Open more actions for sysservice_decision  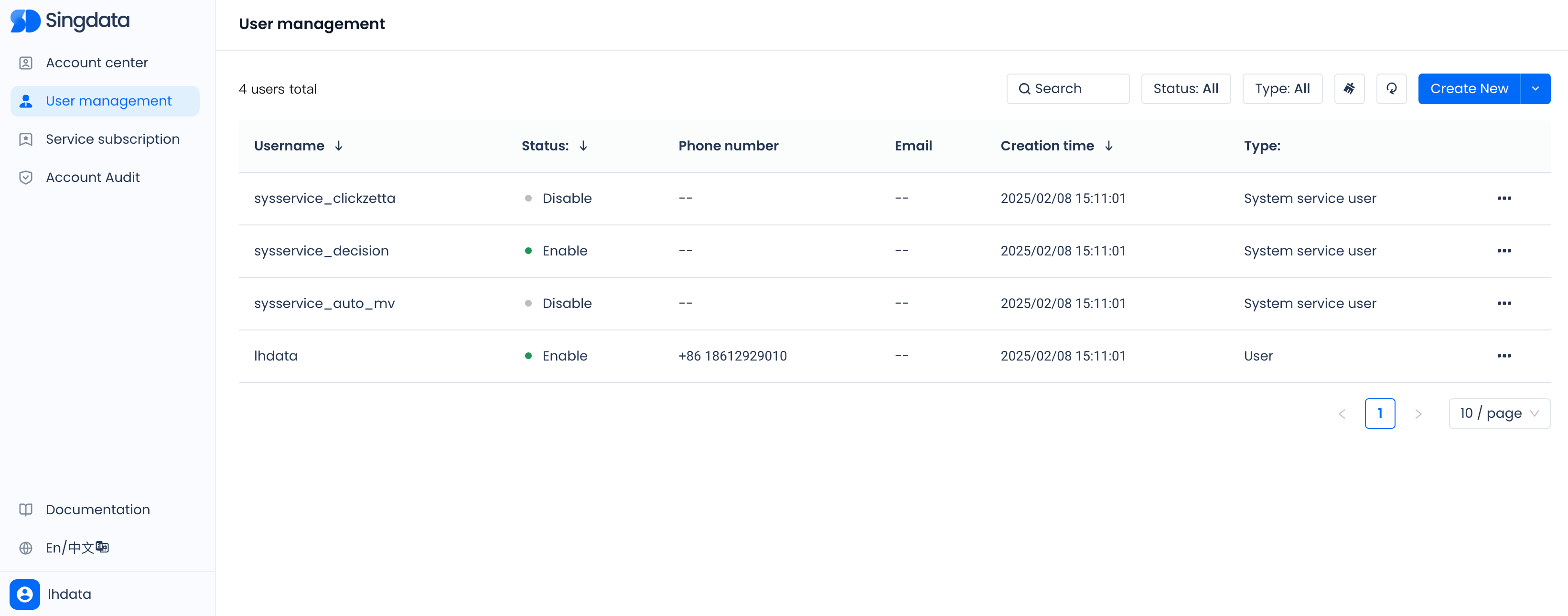(1504, 251)
